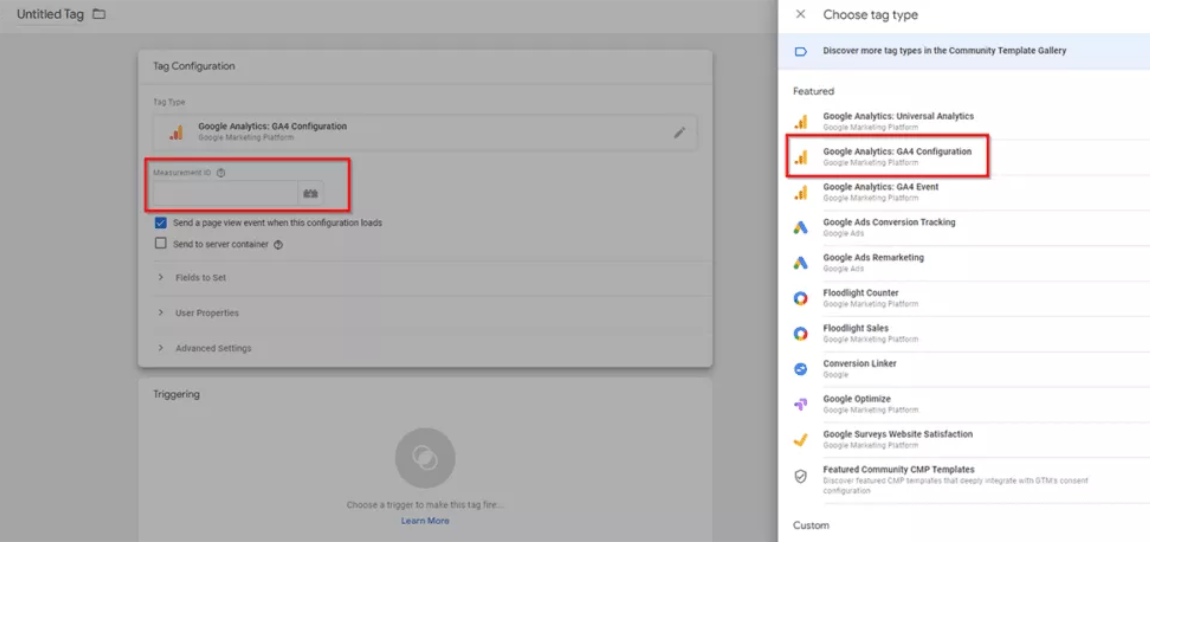Click the Floodlight Sales icon
The height and width of the screenshot is (625, 1200).
pos(800,333)
